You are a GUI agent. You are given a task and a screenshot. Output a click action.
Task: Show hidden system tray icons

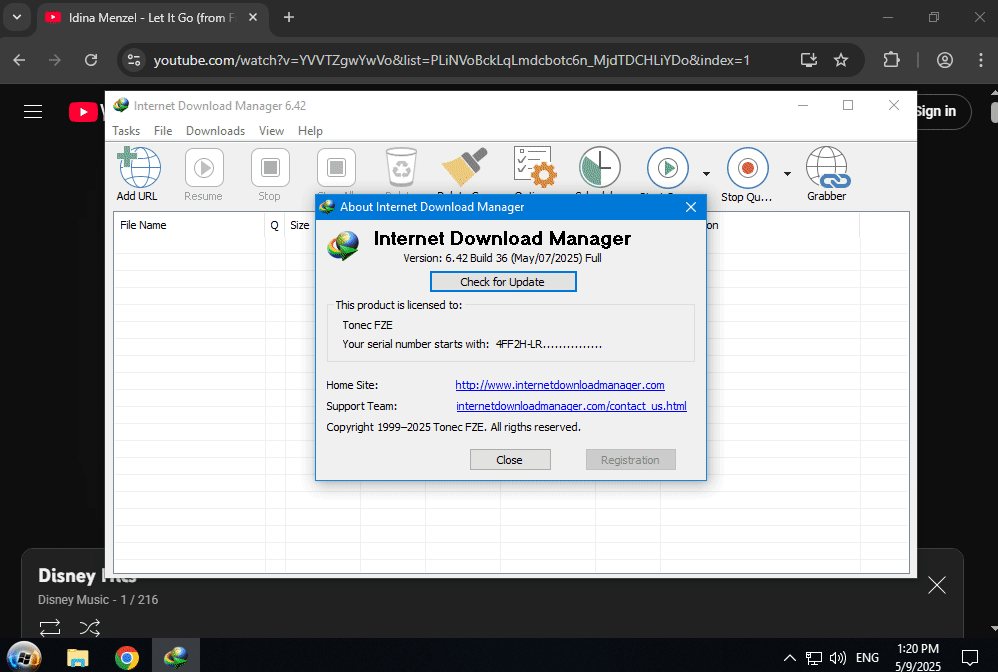coord(789,657)
